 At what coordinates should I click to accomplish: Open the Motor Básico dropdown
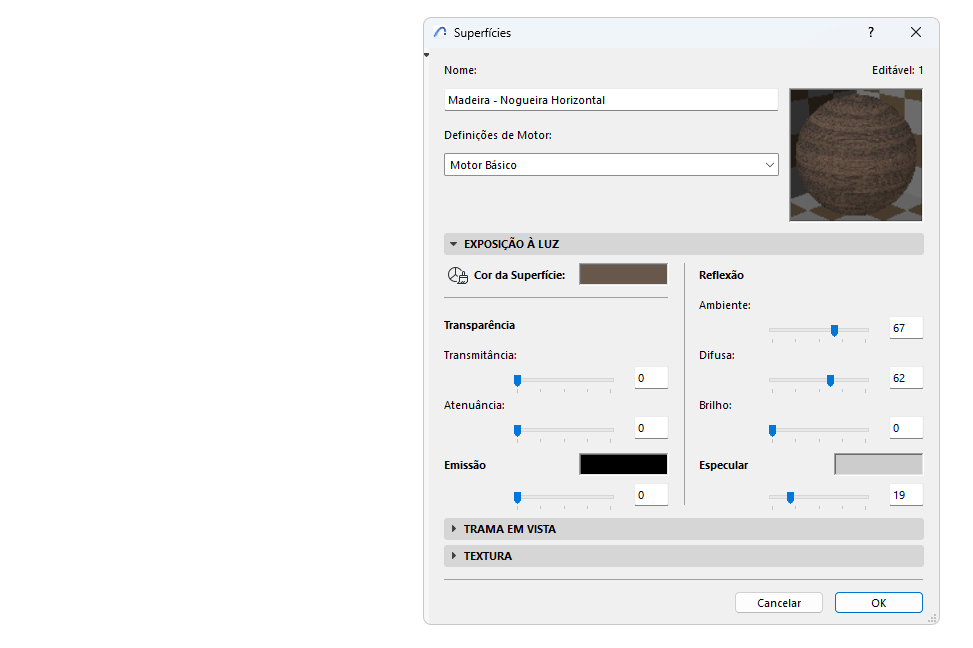(x=769, y=164)
